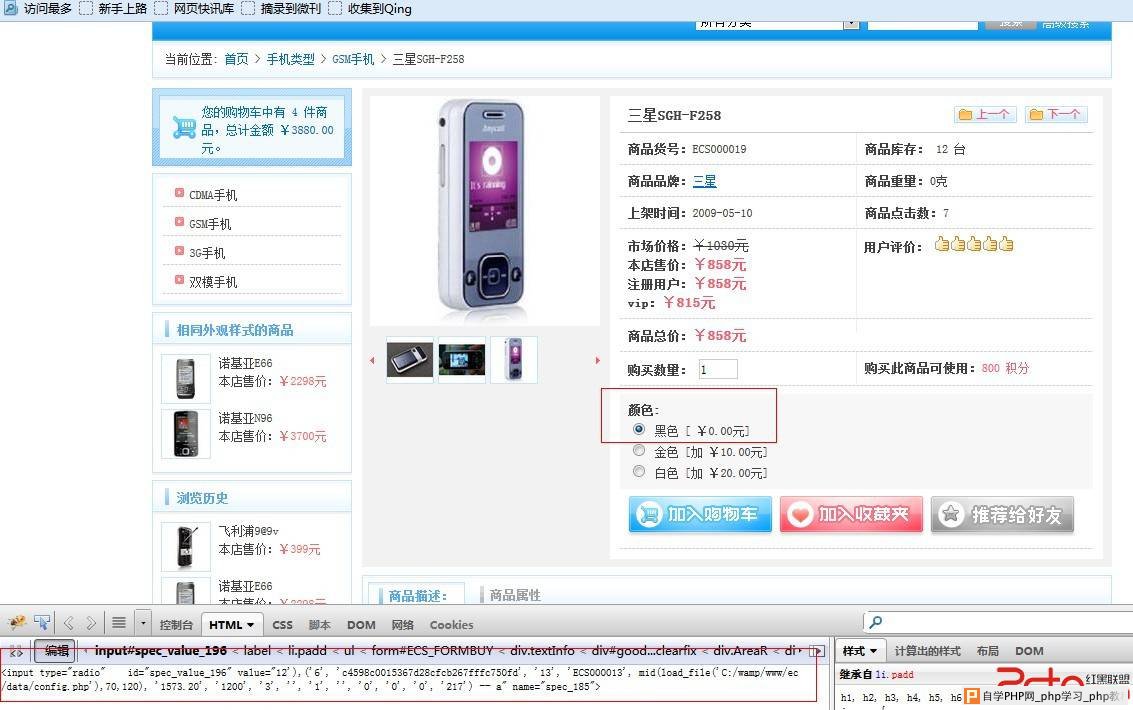
Task: Open the Firebug command line list icon
Action: pyautogui.click(x=119, y=623)
